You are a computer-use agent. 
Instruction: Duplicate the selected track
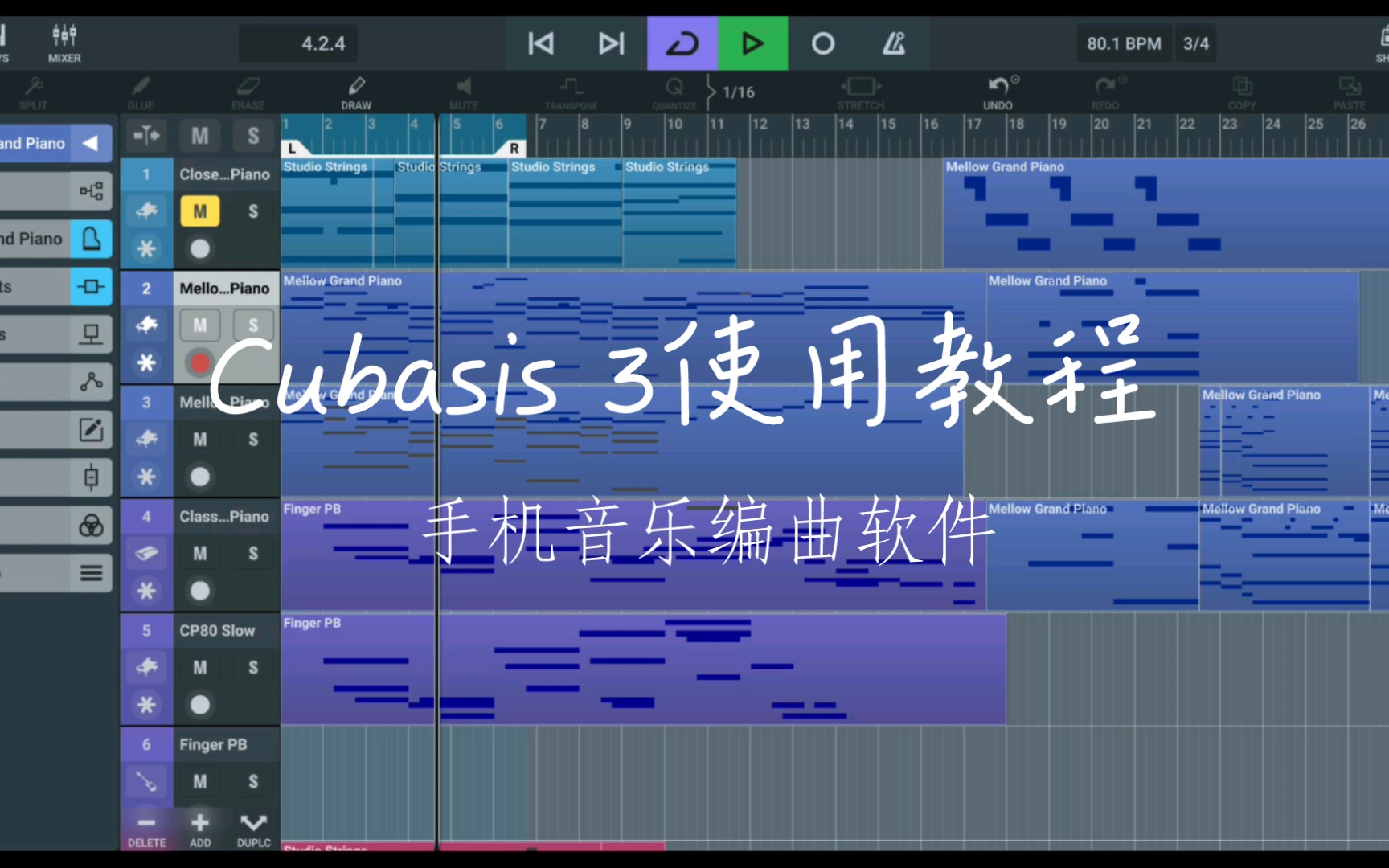tap(253, 829)
